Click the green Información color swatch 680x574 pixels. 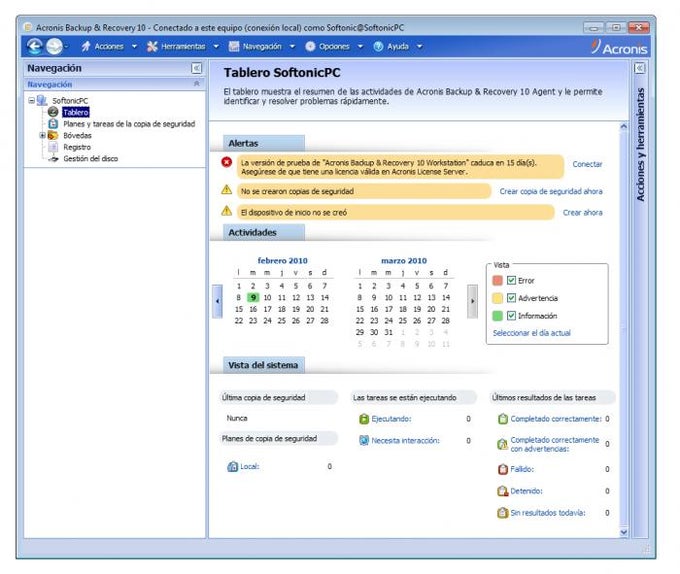(x=497, y=316)
